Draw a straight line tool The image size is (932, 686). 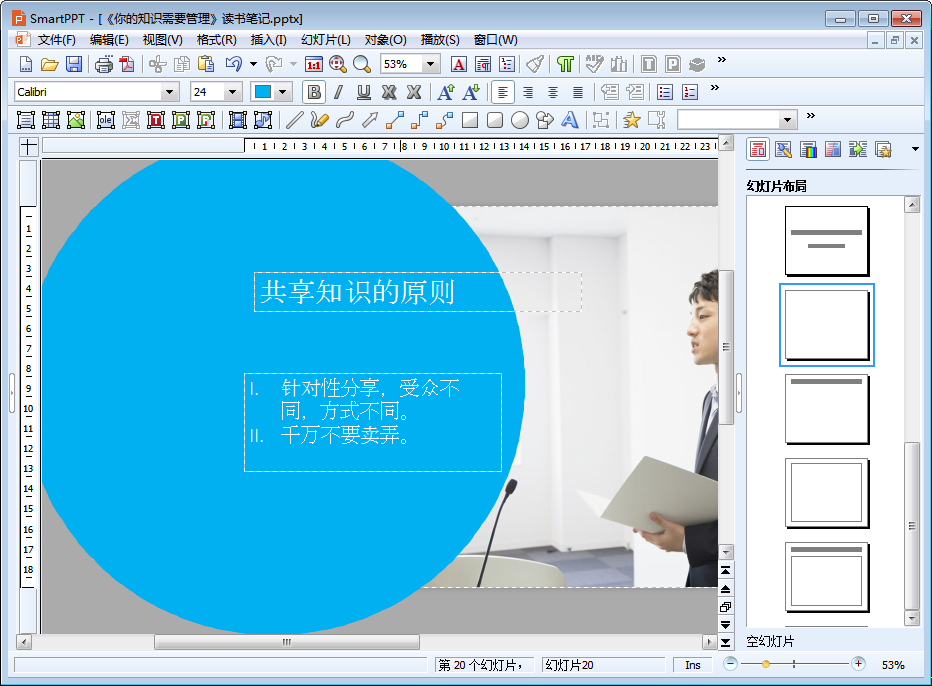pos(294,120)
